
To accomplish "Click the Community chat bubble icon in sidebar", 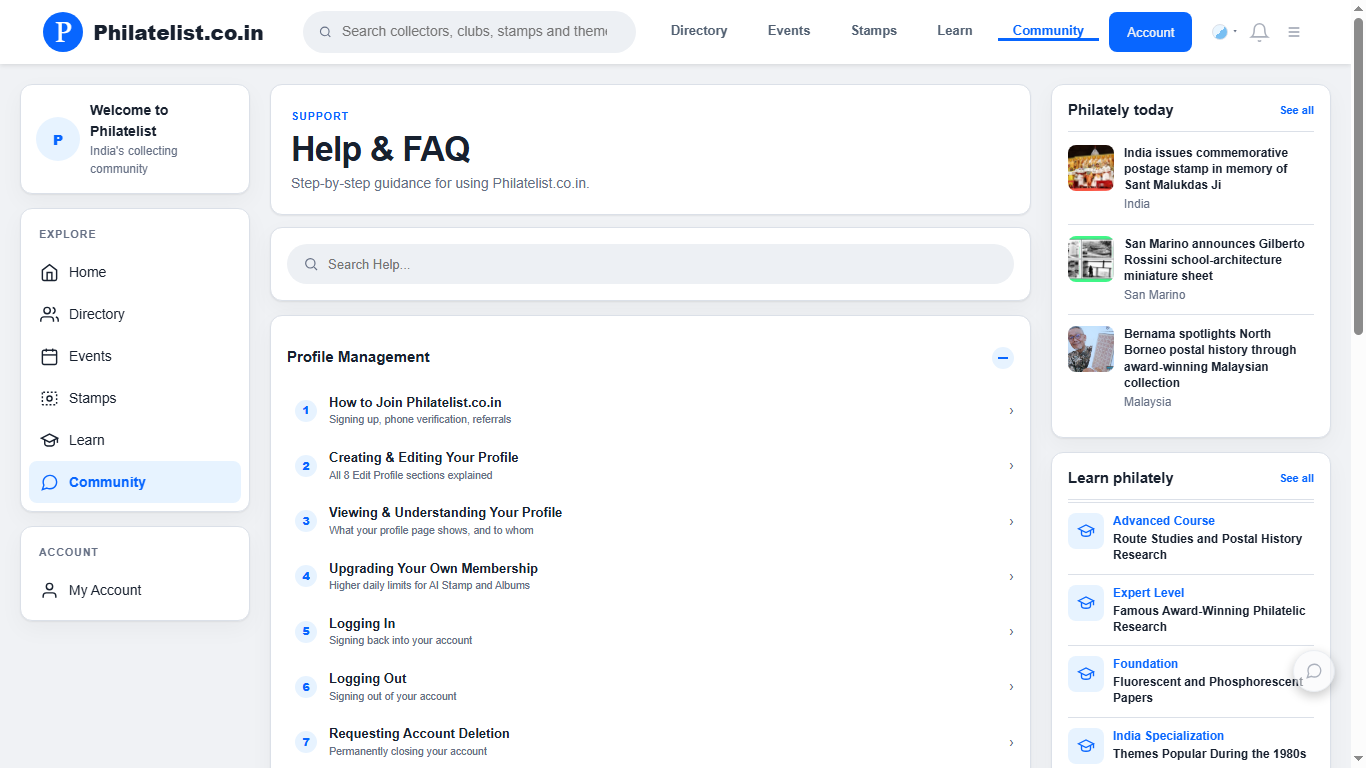I will point(49,482).
